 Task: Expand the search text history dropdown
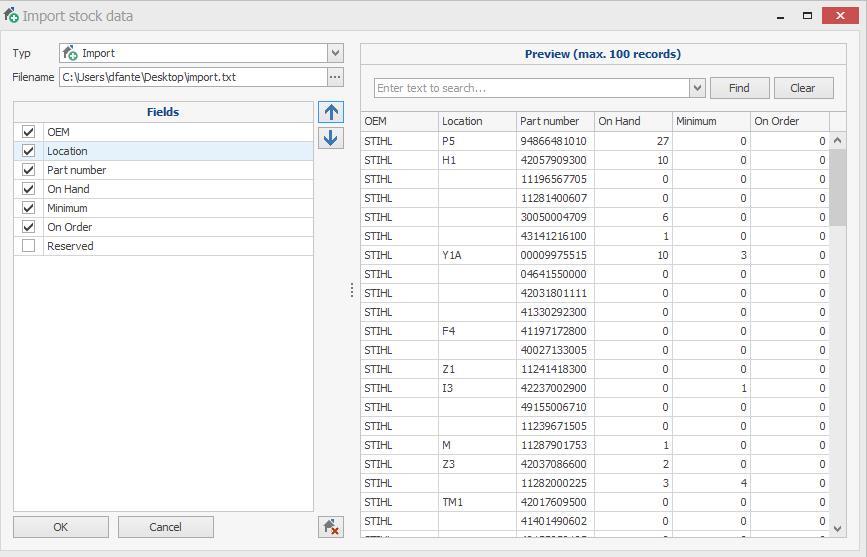(697, 88)
